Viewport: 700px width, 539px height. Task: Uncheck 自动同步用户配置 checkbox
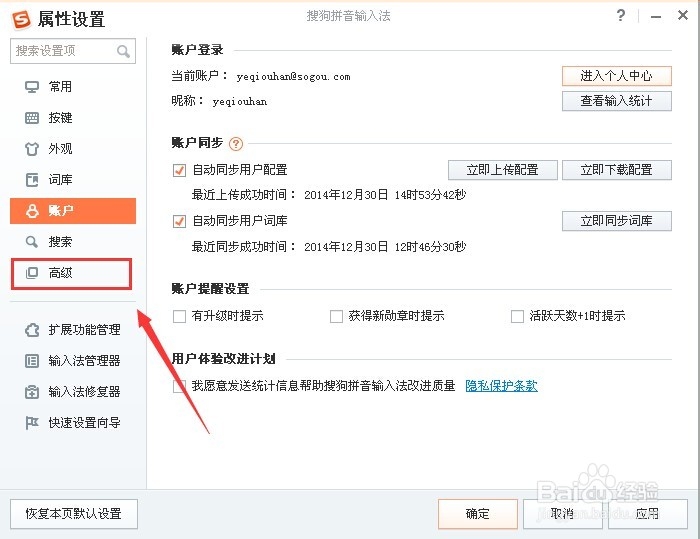(180, 170)
